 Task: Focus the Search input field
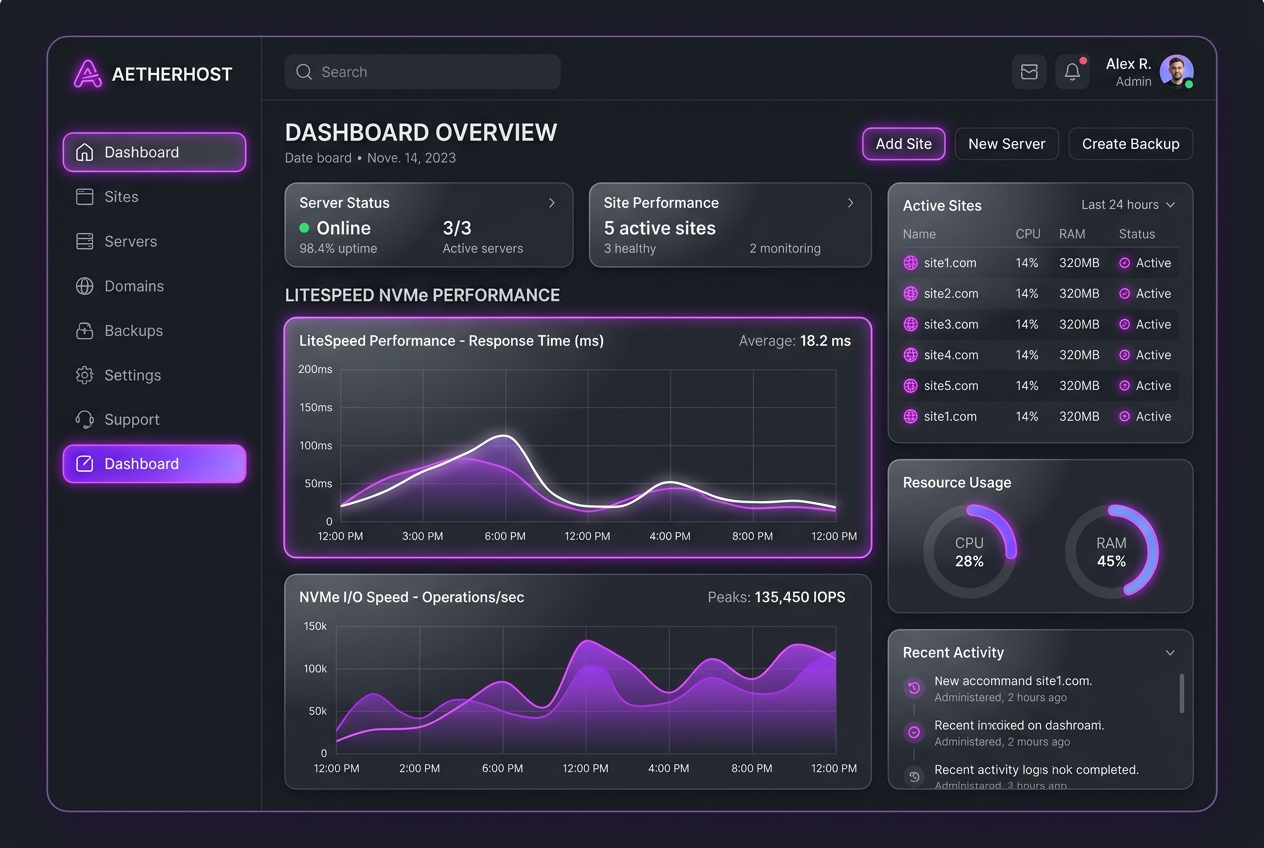coord(423,72)
